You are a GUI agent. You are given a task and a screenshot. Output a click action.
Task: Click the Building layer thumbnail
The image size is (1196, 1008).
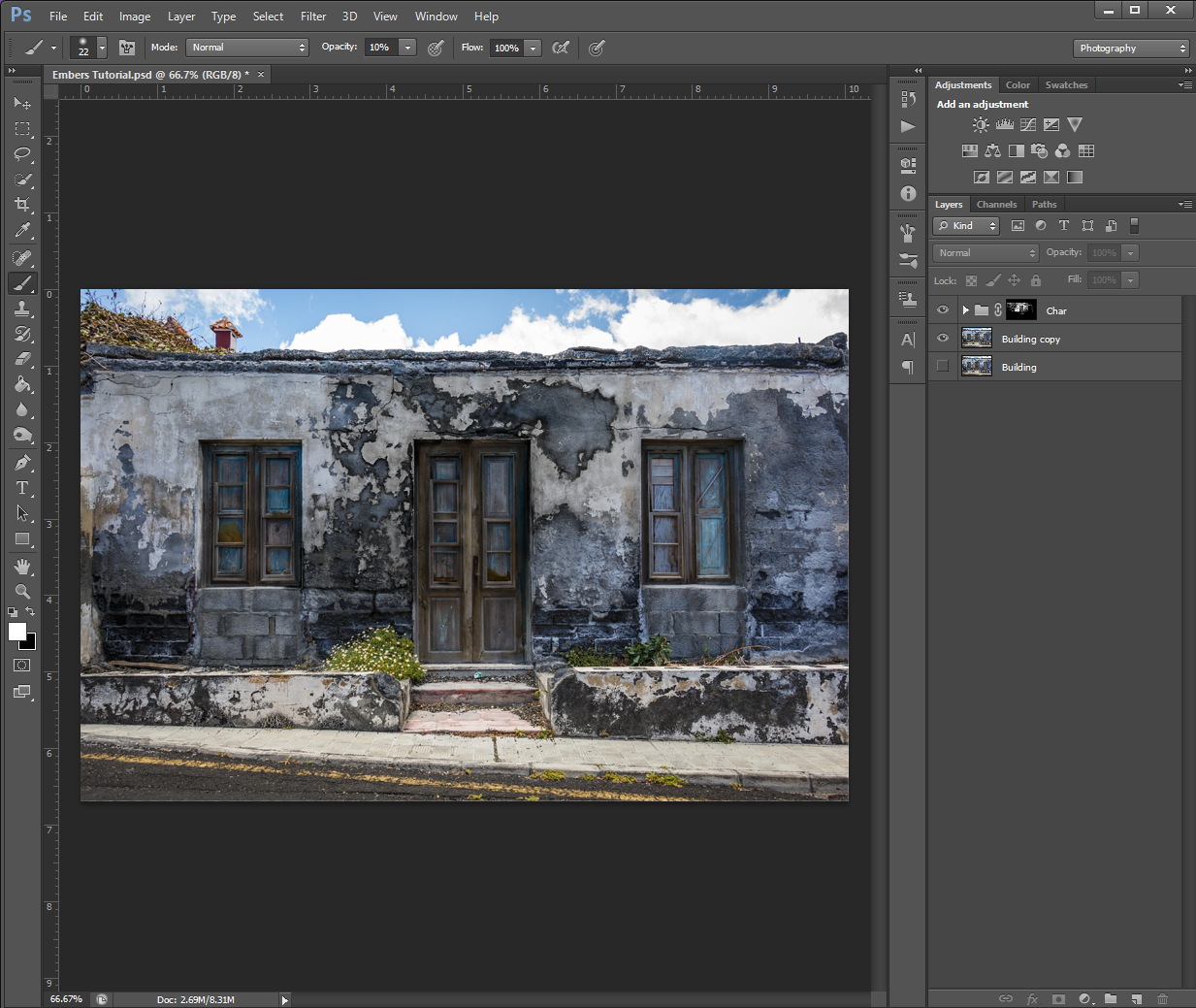(x=976, y=367)
